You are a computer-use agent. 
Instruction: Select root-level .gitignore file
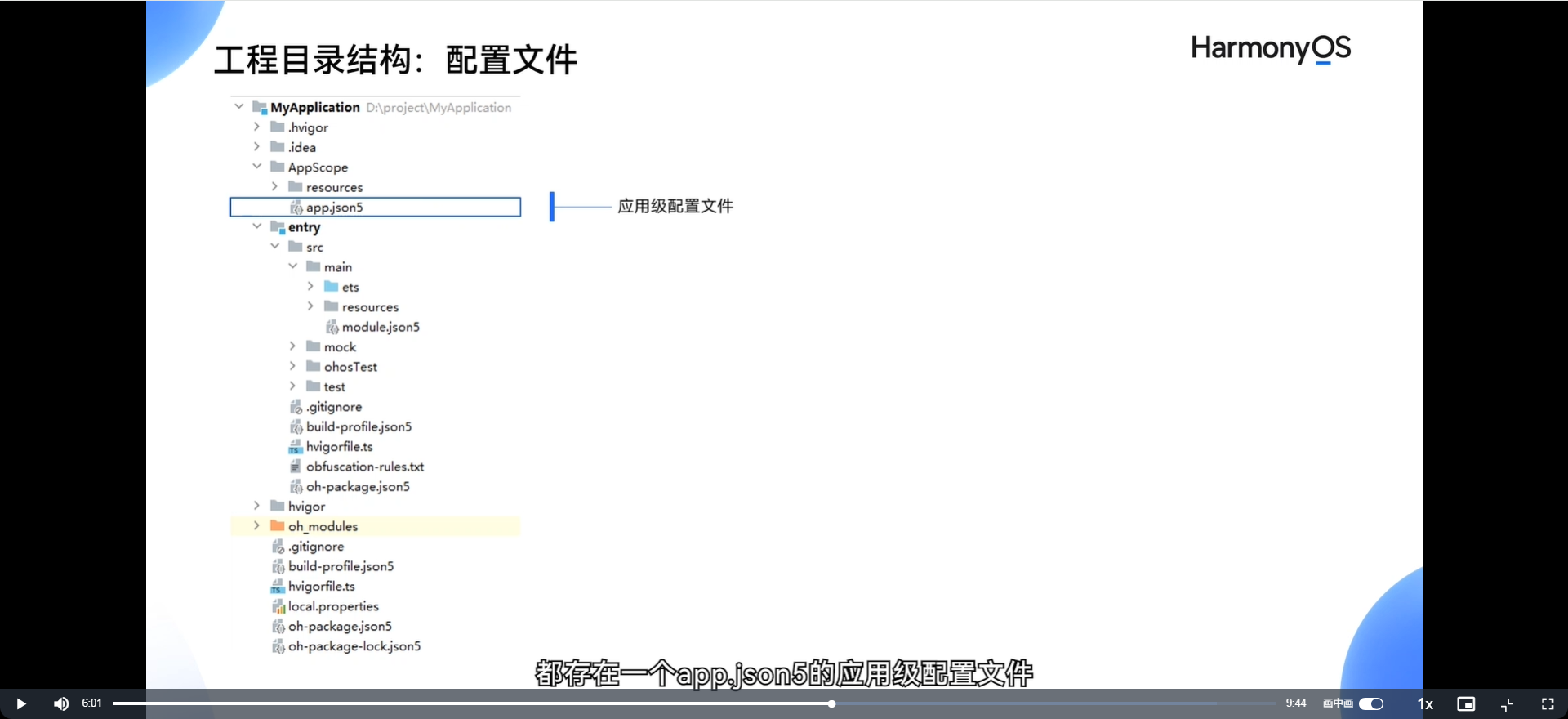(316, 547)
